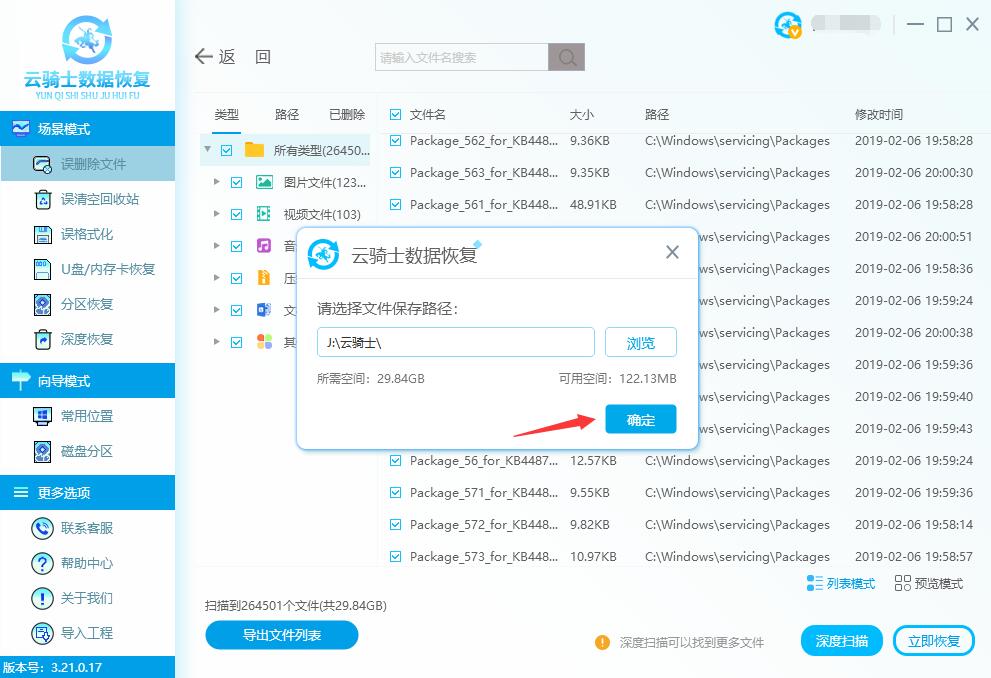Select the other file types icon
Image resolution: width=991 pixels, height=678 pixels.
[x=264, y=342]
